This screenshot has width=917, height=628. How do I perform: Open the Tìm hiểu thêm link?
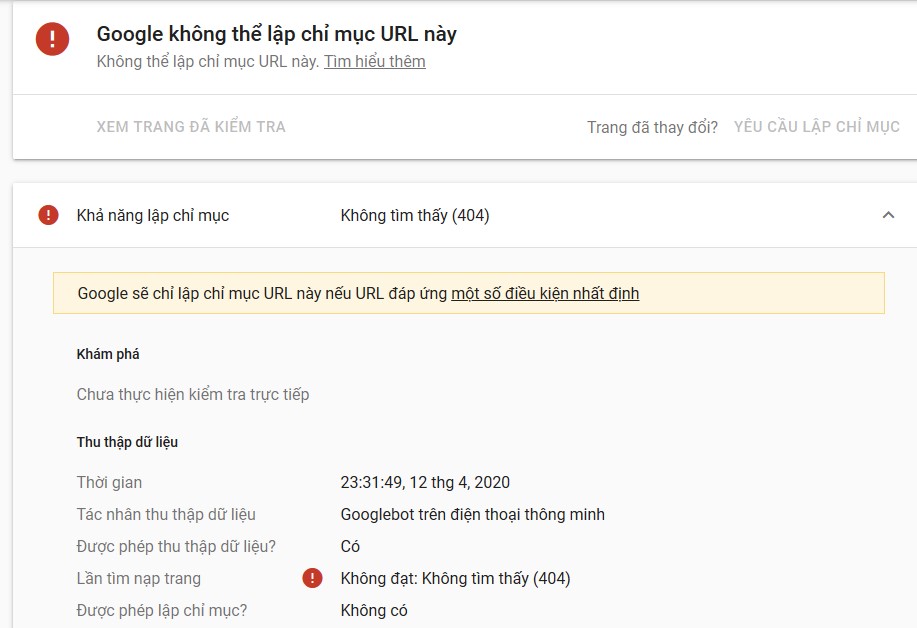click(375, 61)
